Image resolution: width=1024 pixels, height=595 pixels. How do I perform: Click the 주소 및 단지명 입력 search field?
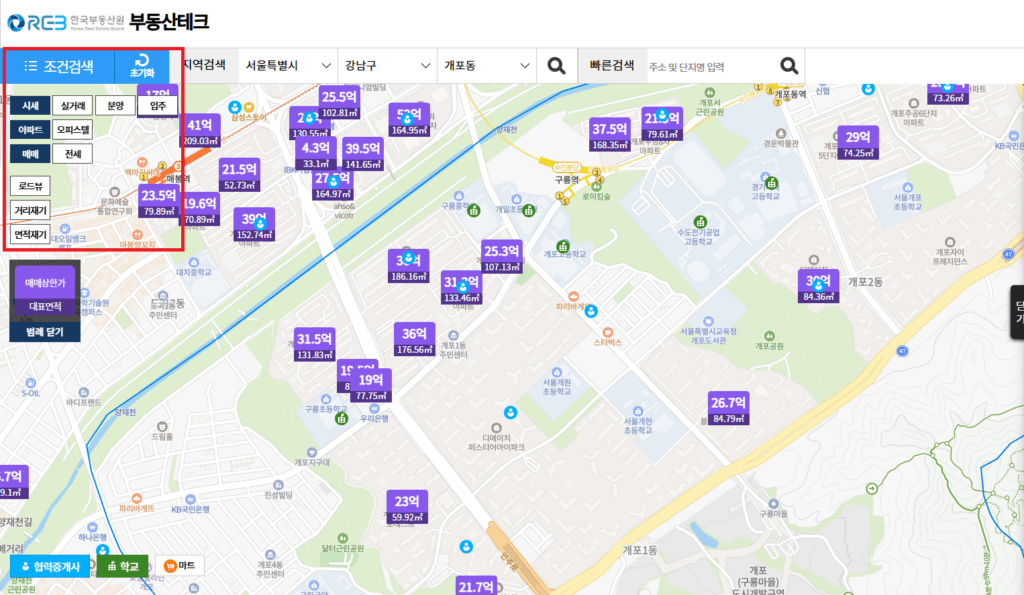[708, 66]
